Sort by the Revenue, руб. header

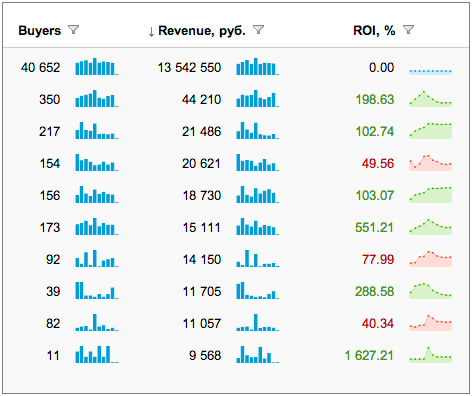click(202, 30)
